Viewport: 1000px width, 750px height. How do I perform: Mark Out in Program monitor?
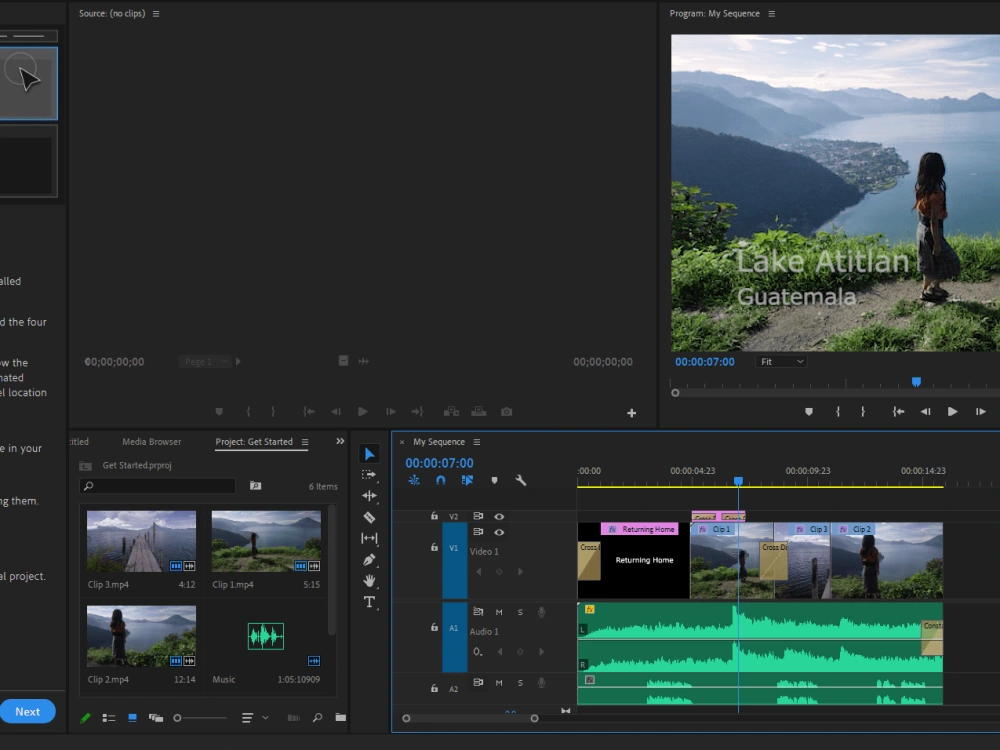(863, 412)
